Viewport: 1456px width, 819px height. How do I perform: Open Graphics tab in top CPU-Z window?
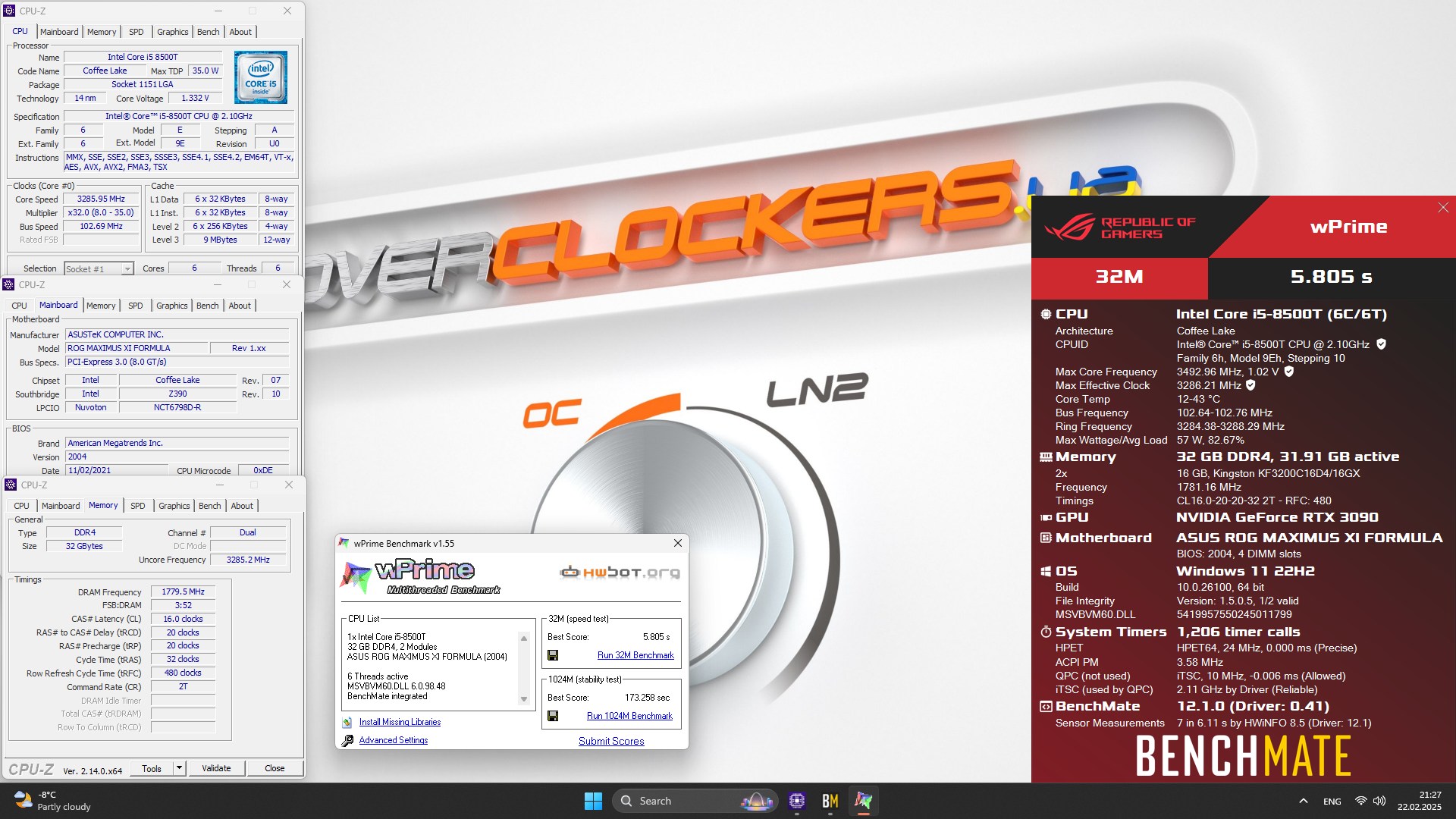[172, 32]
